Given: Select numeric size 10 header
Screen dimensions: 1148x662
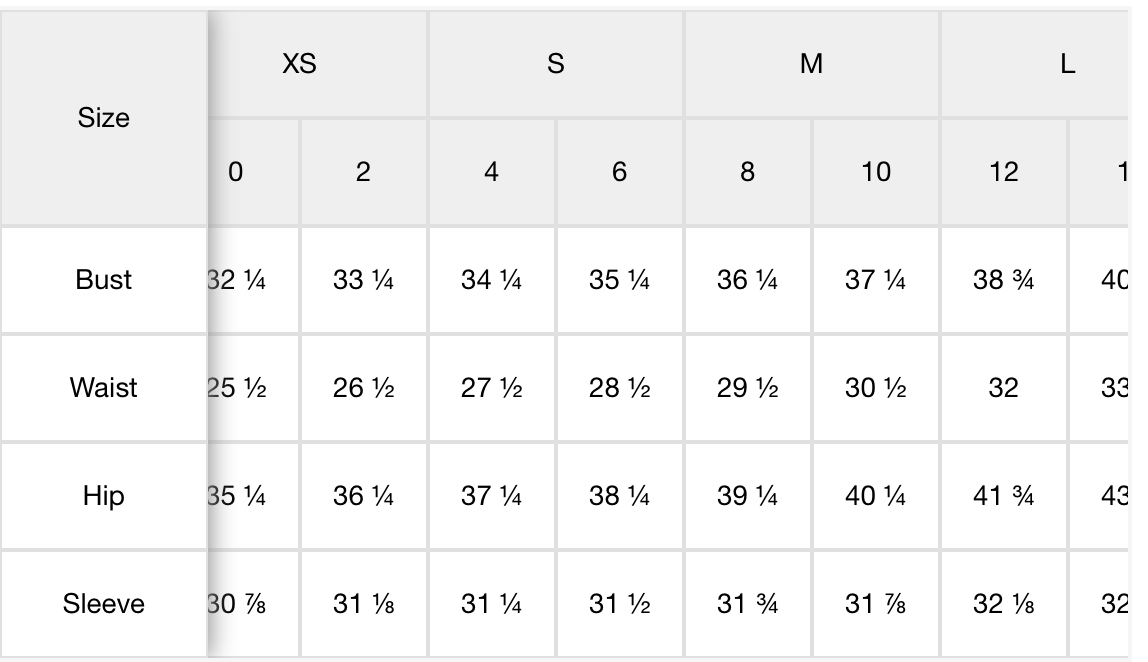Looking at the screenshot, I should 876,172.
